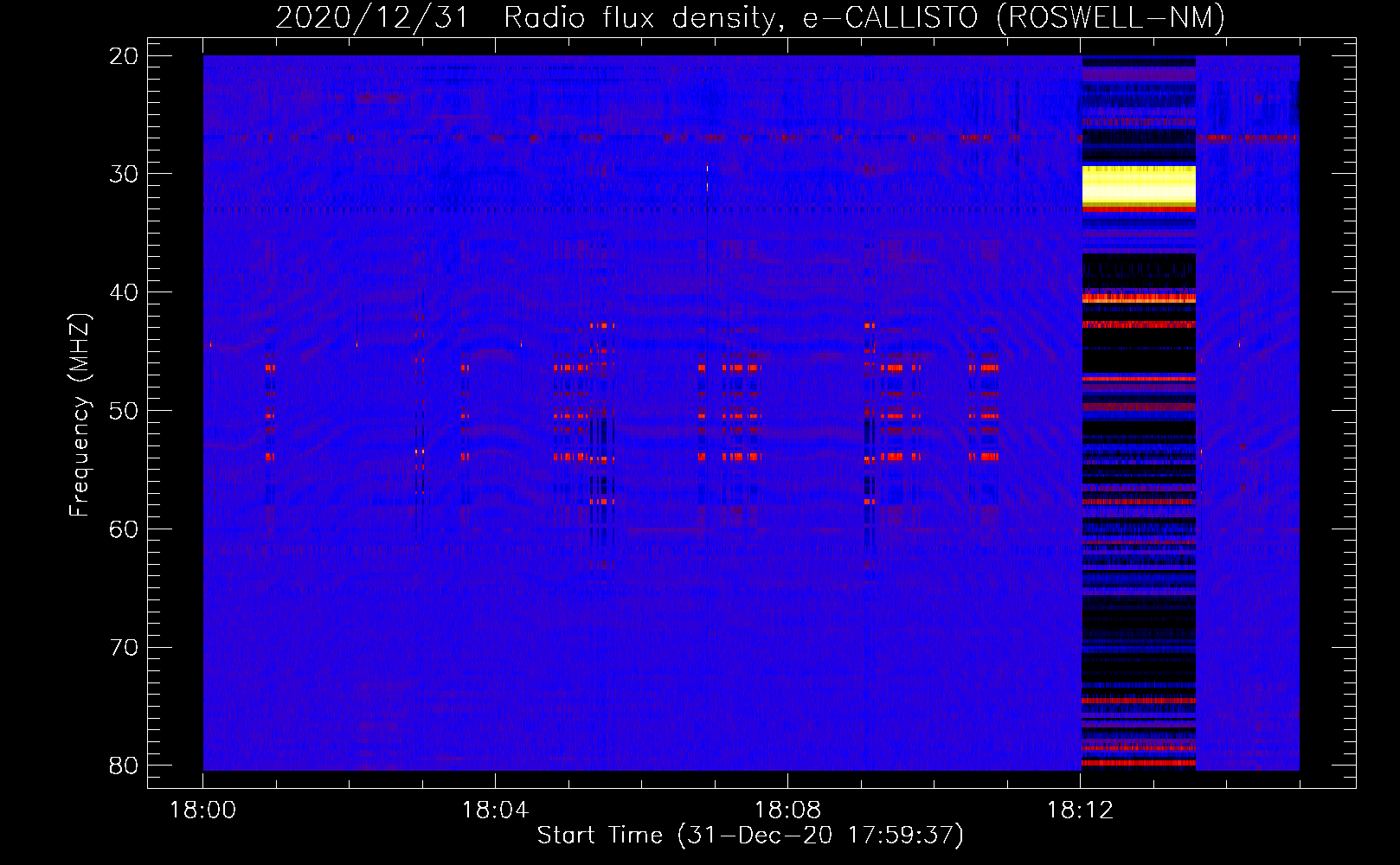Click the 'Start Time (31-Dec-20 17:59:37)' label
Viewport: 1400px width, 865px height.
[x=750, y=836]
